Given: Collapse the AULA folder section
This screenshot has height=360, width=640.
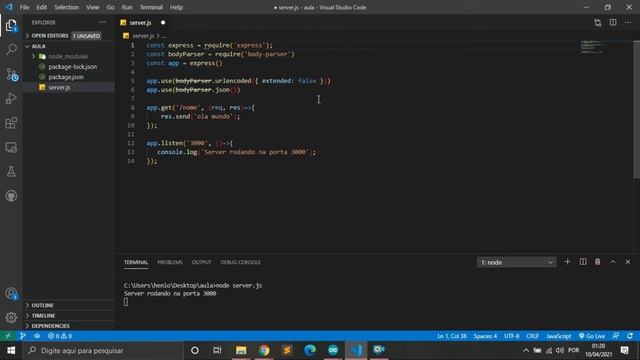Looking at the screenshot, I should (69, 46).
